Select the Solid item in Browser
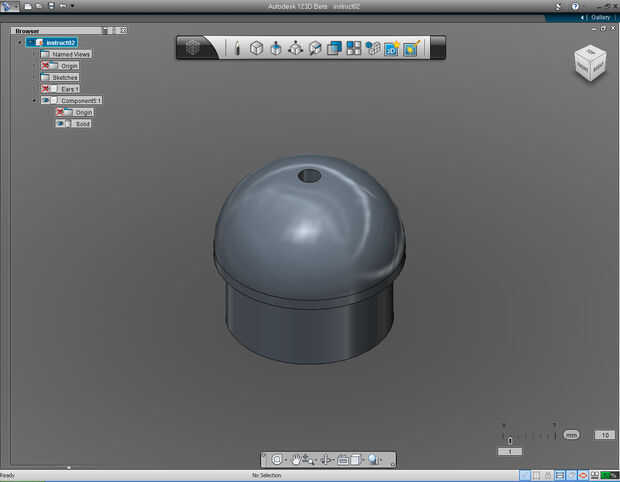 82,124
